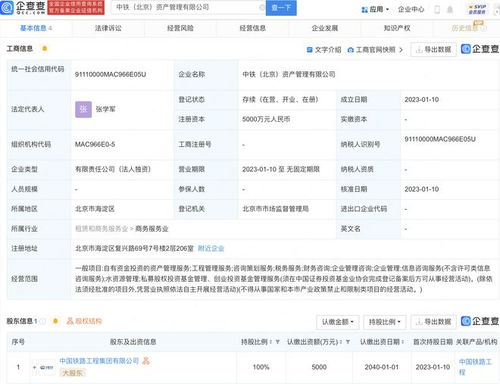Click the registered capital 5000万元人民币
The image size is (500, 384).
click(266, 119)
